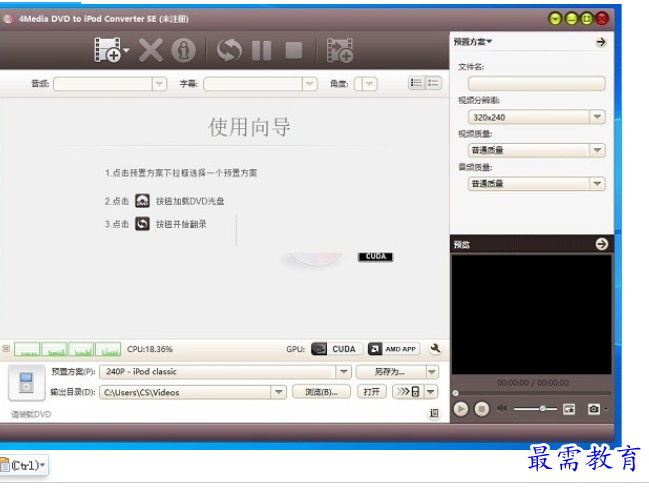Mute the preview with speaker icon
Viewport: 649px width, 490px height.
coord(502,409)
